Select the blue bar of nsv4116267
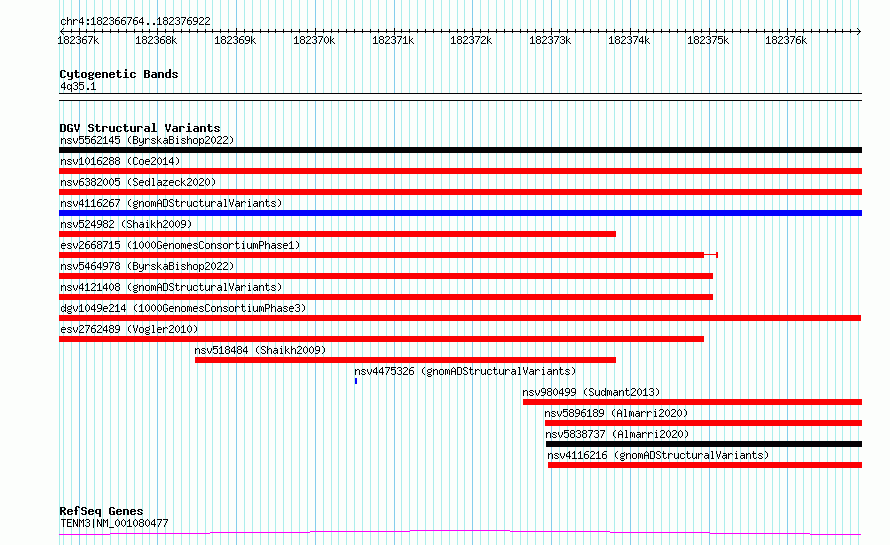The image size is (890, 545). pos(460,213)
